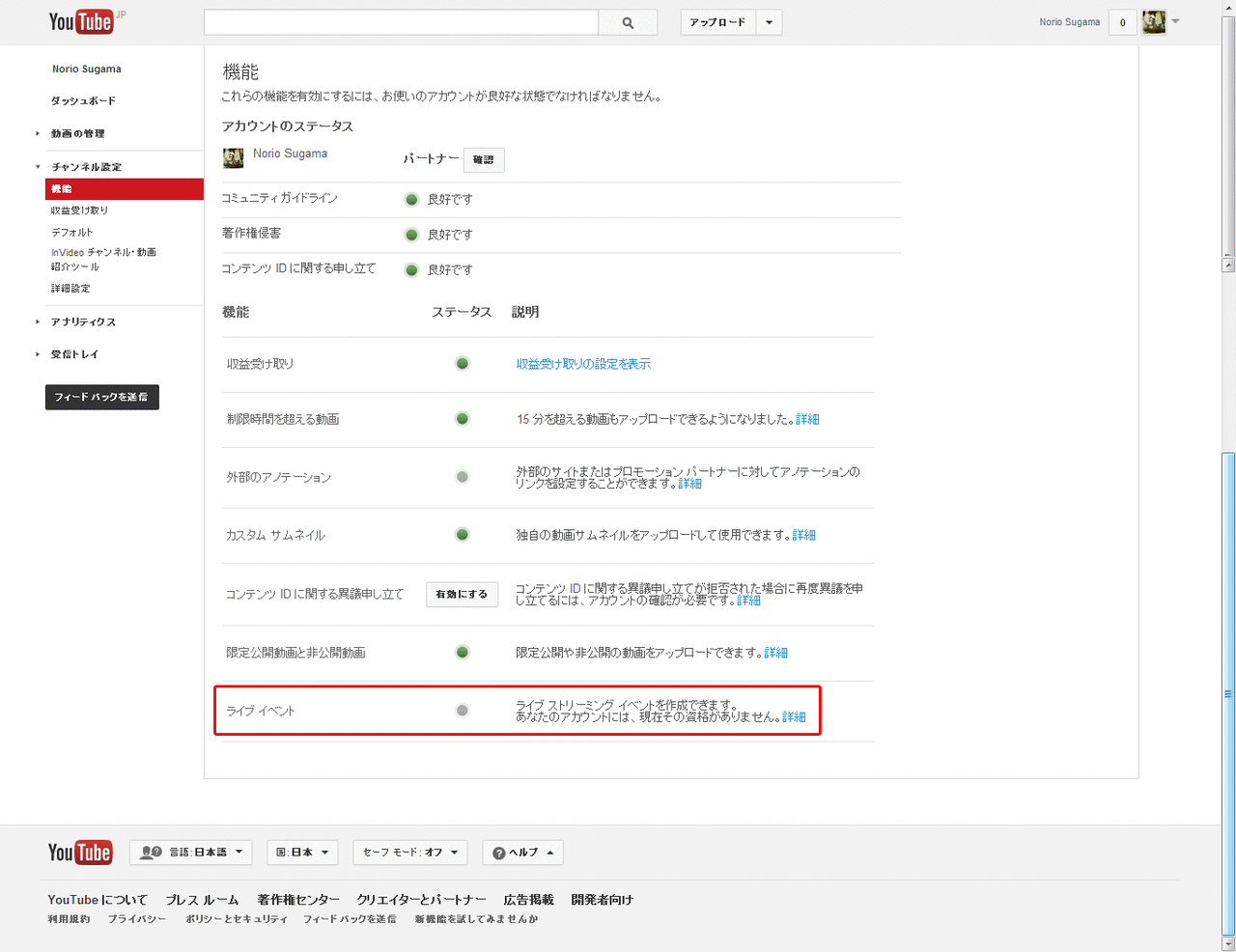
Task: Open 開発者向け footer link
Action: pos(602,900)
